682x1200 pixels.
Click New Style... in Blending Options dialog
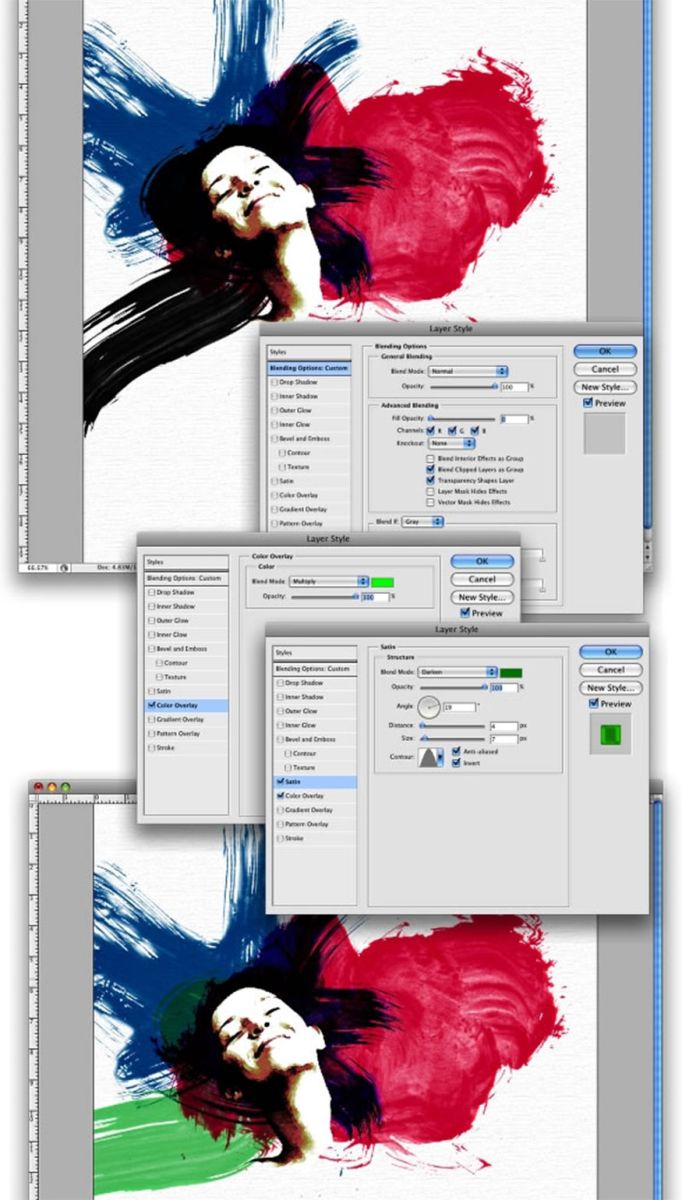605,387
